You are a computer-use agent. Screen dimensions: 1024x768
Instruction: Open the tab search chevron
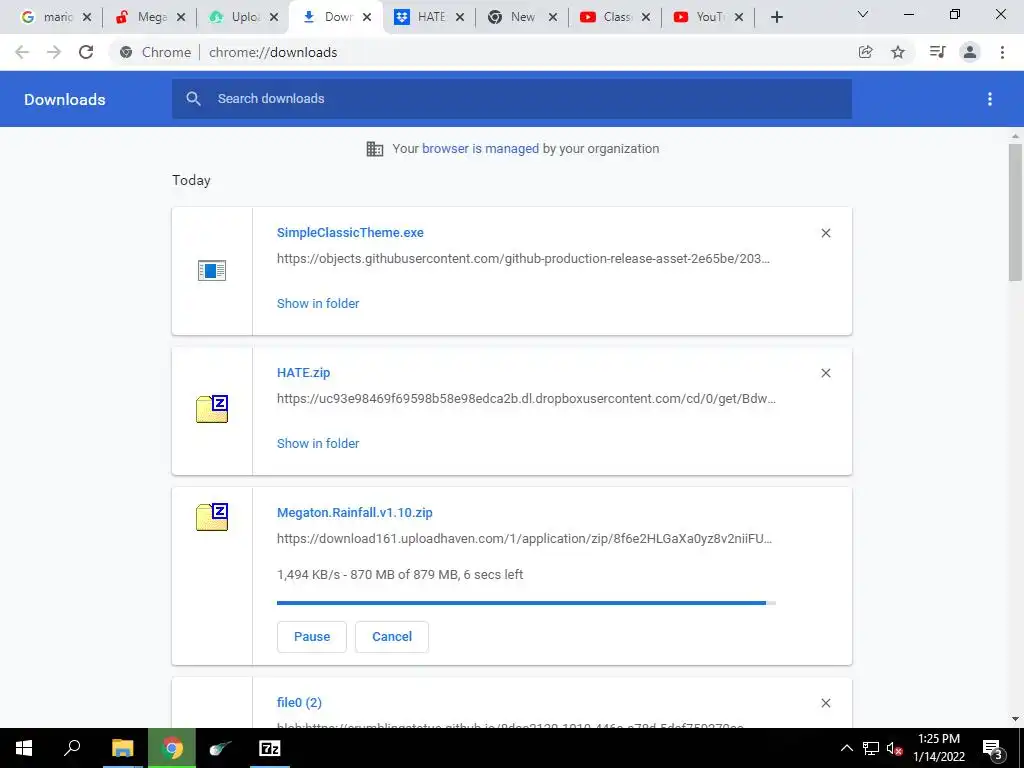(x=862, y=14)
